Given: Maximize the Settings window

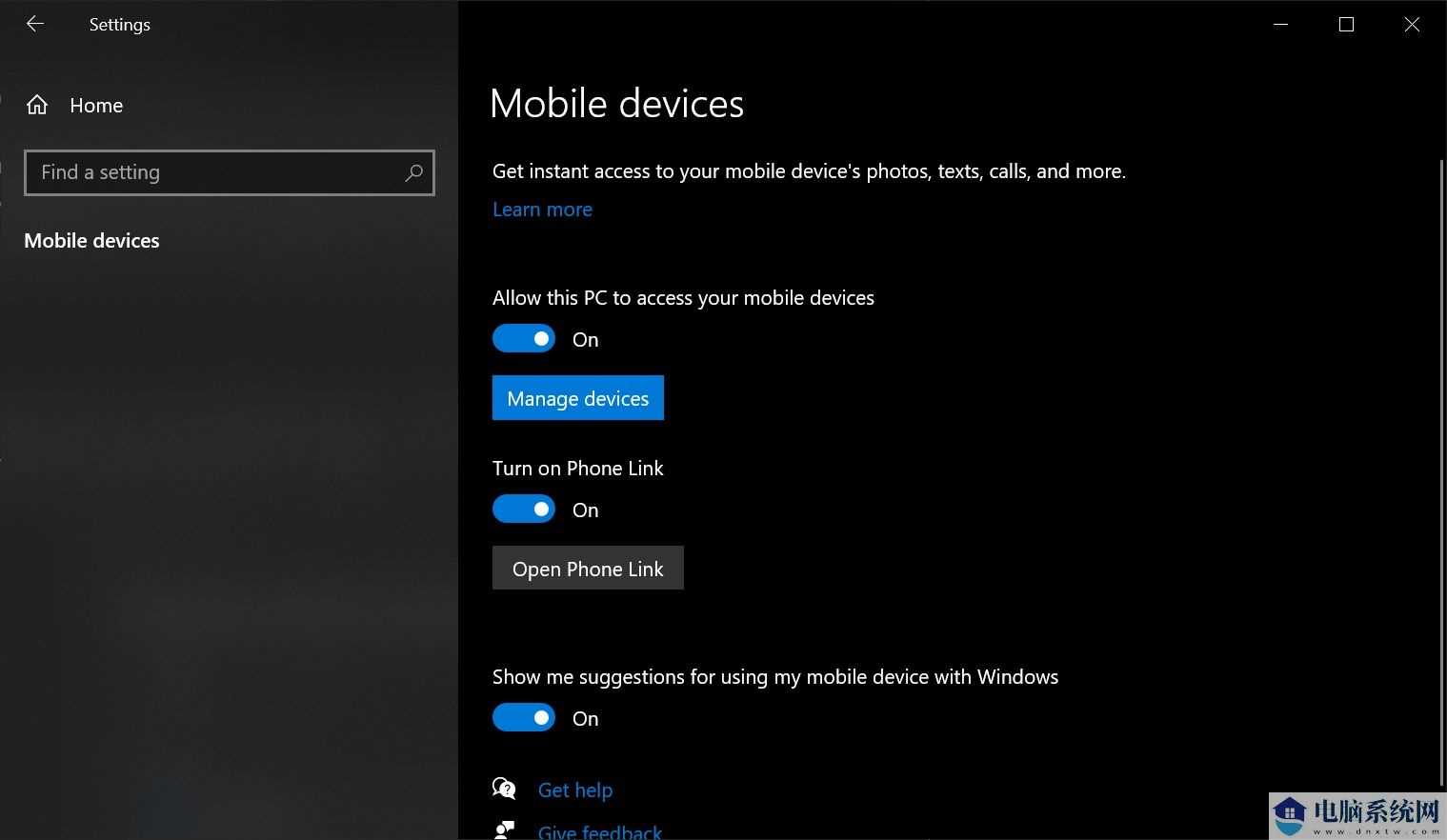Looking at the screenshot, I should pos(1346,25).
